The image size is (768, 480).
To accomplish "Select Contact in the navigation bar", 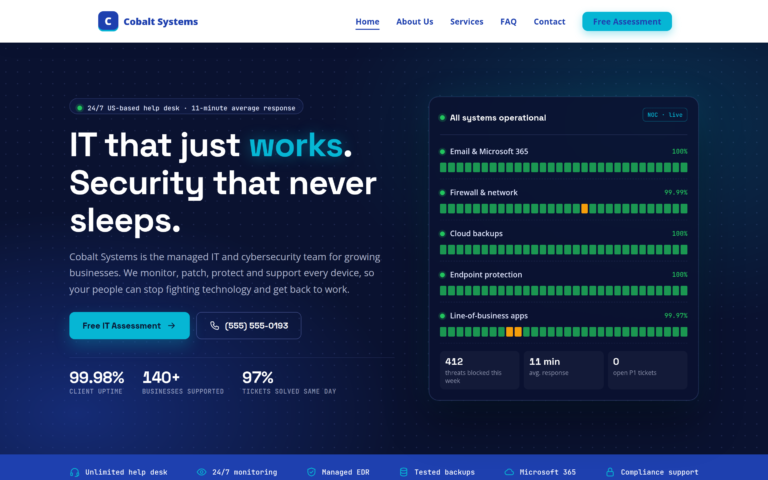I will 549,22.
